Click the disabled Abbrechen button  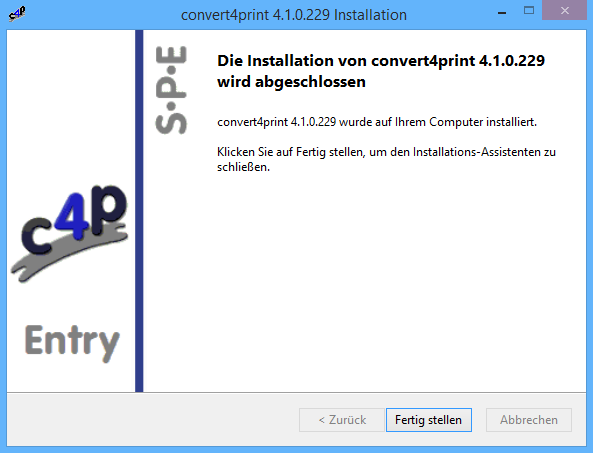pyautogui.click(x=529, y=420)
